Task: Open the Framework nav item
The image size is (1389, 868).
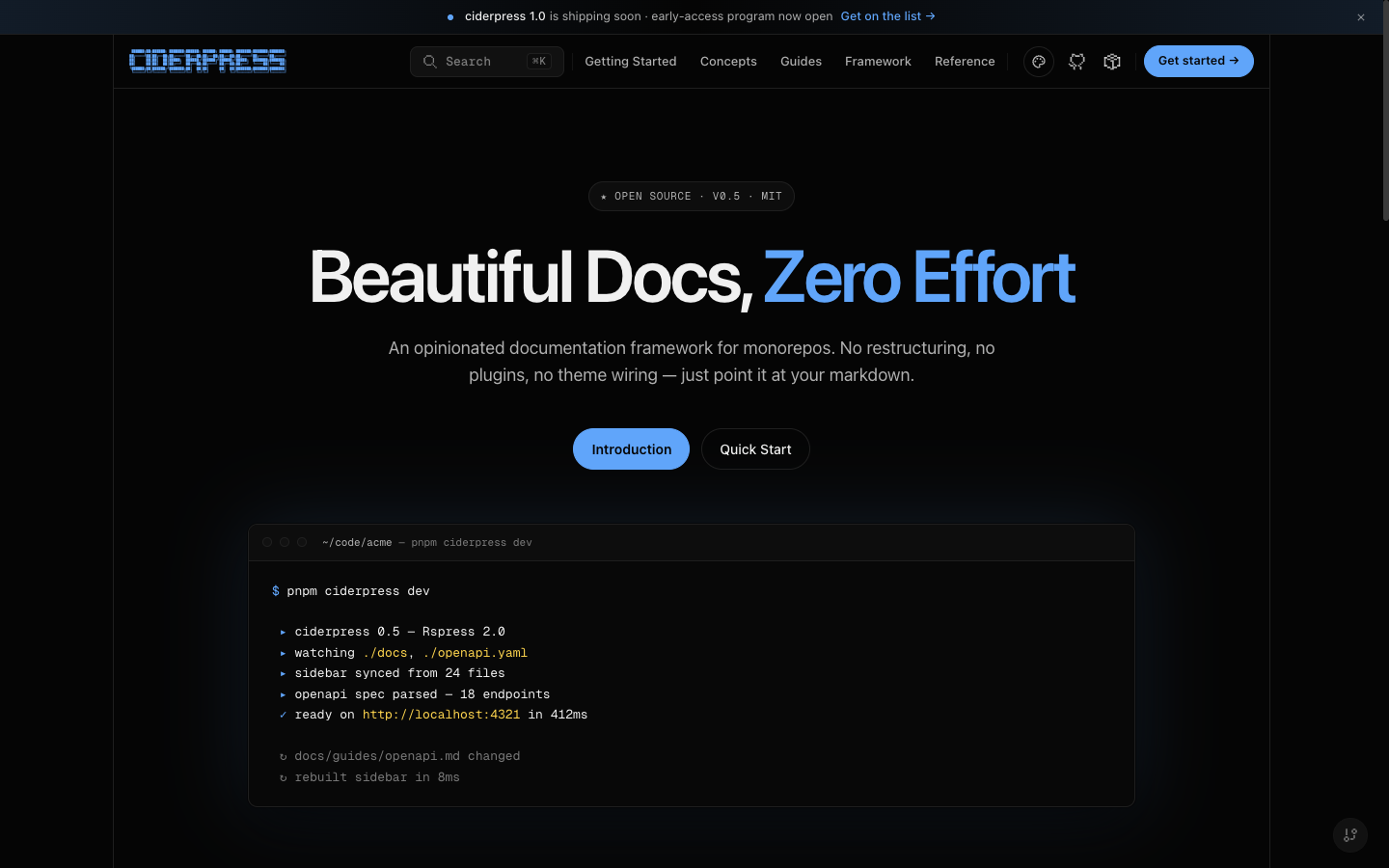Action: [878, 62]
